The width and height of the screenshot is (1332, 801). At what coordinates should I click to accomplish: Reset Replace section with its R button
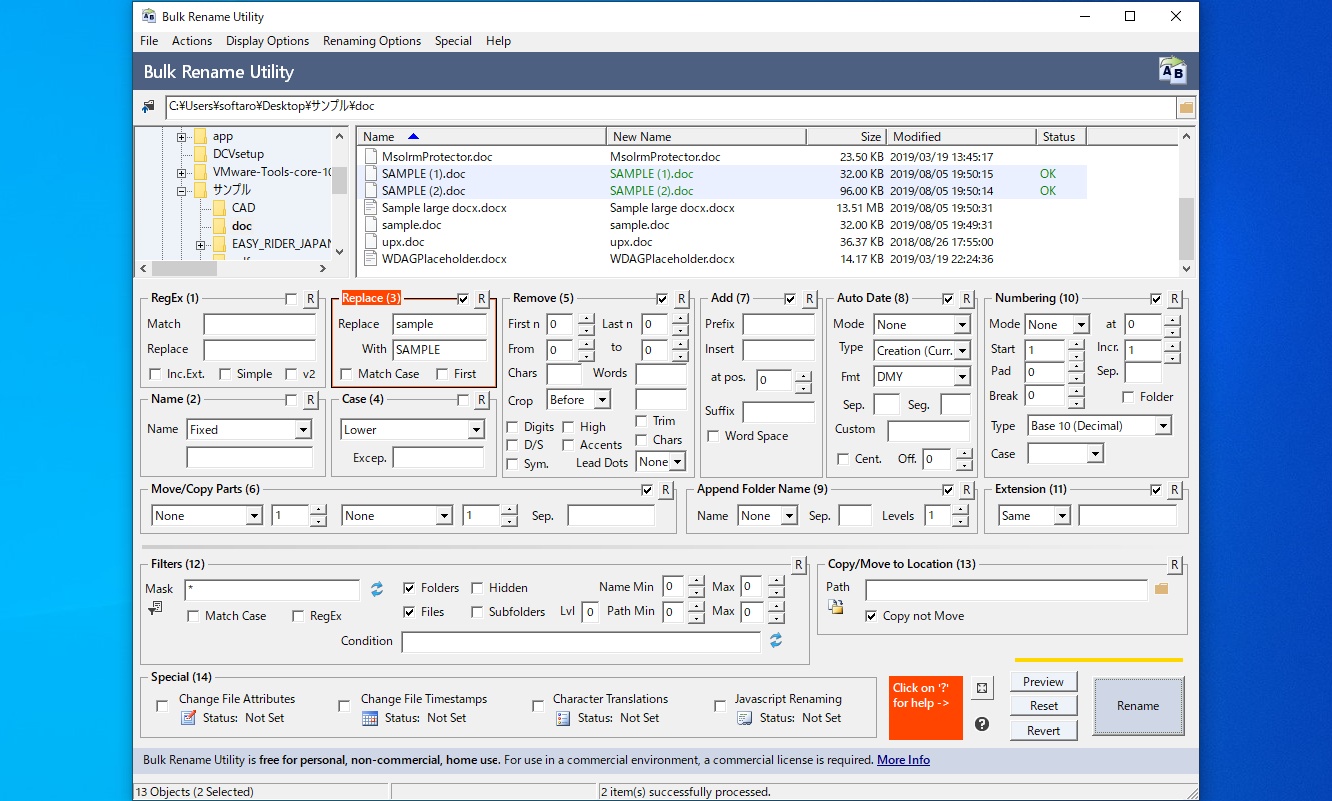point(481,299)
